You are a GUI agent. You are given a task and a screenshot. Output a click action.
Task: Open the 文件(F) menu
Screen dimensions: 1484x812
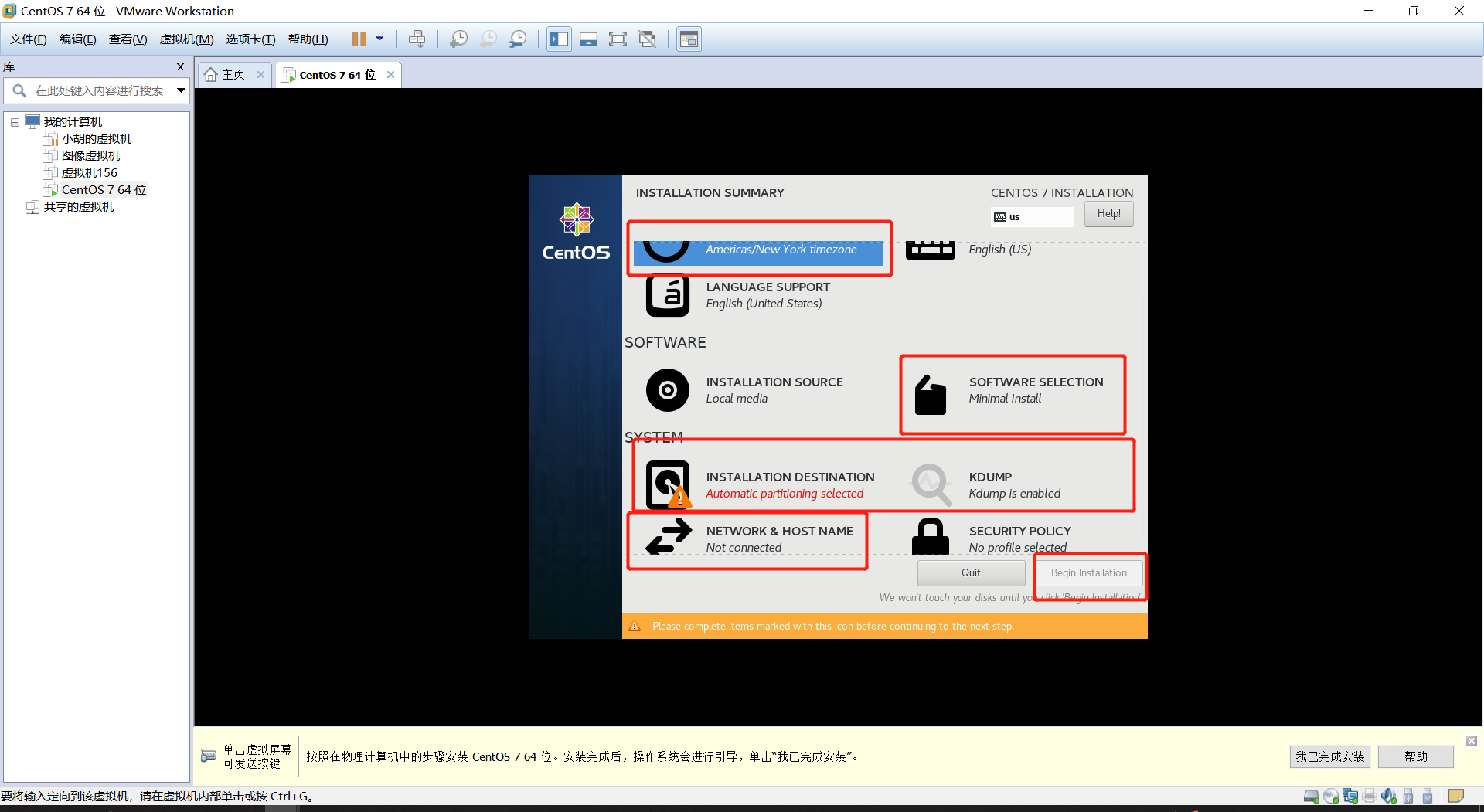[x=29, y=39]
